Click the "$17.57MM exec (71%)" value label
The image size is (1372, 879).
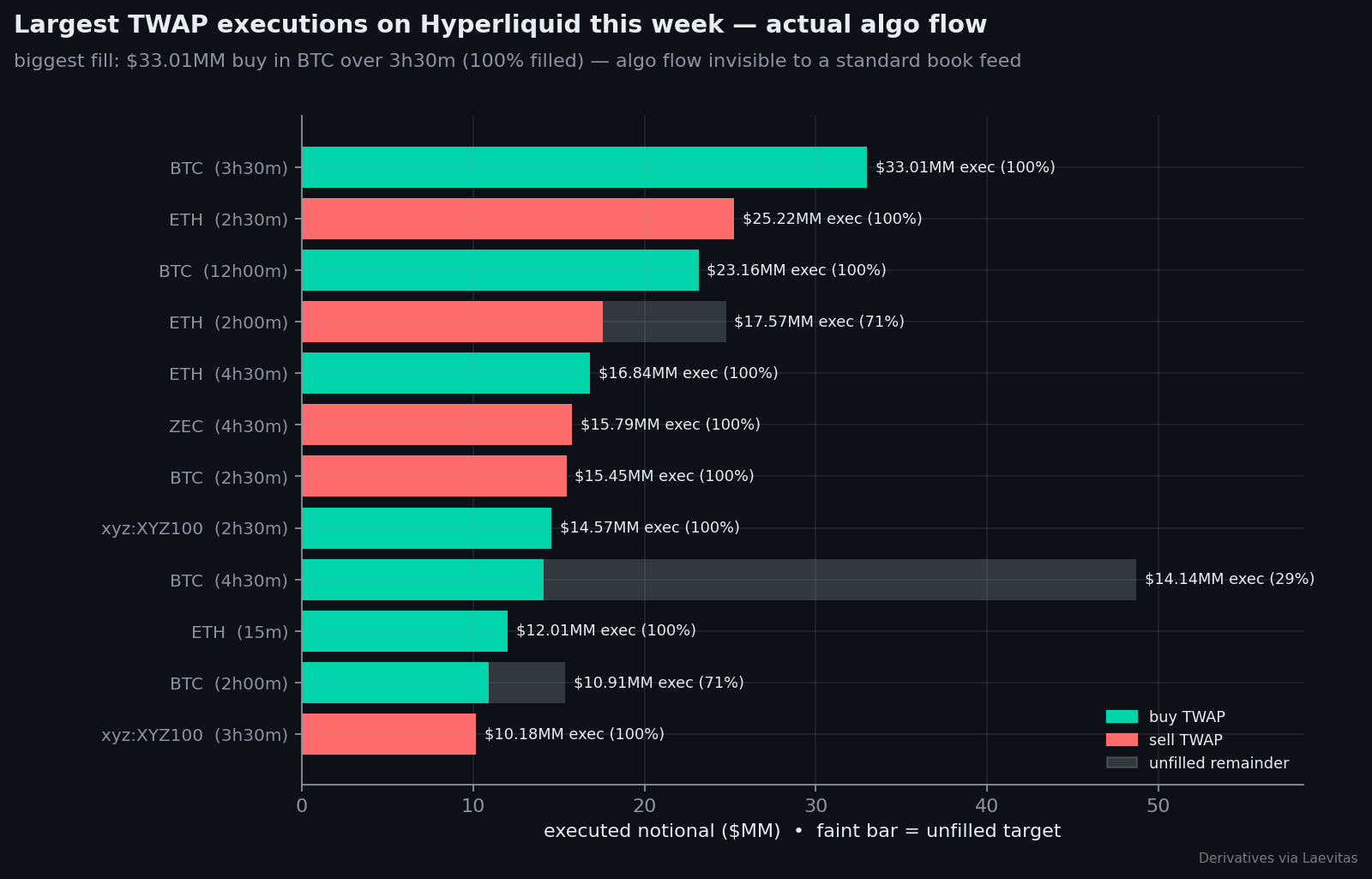click(820, 322)
